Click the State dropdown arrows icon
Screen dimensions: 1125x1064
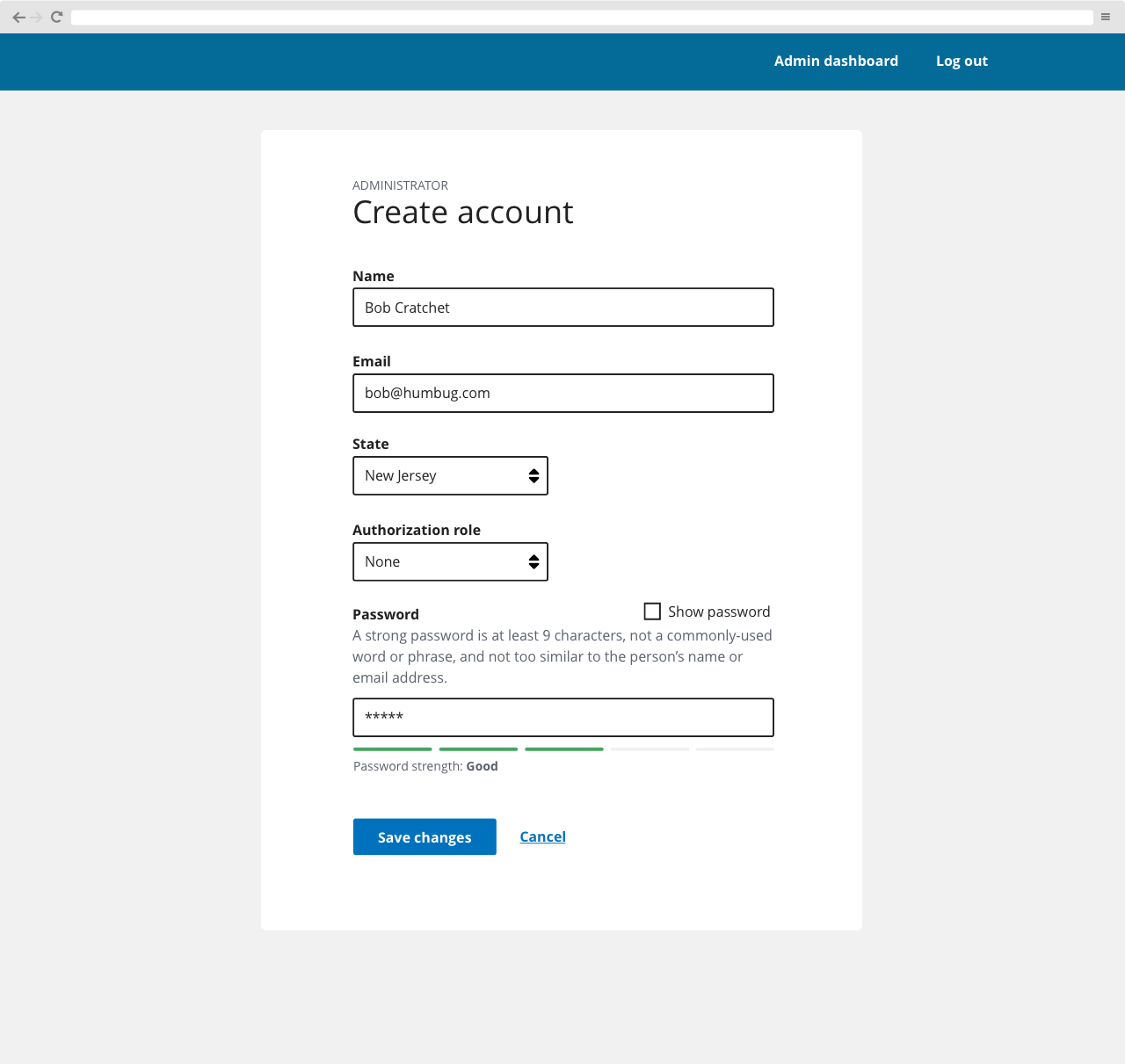coord(533,475)
